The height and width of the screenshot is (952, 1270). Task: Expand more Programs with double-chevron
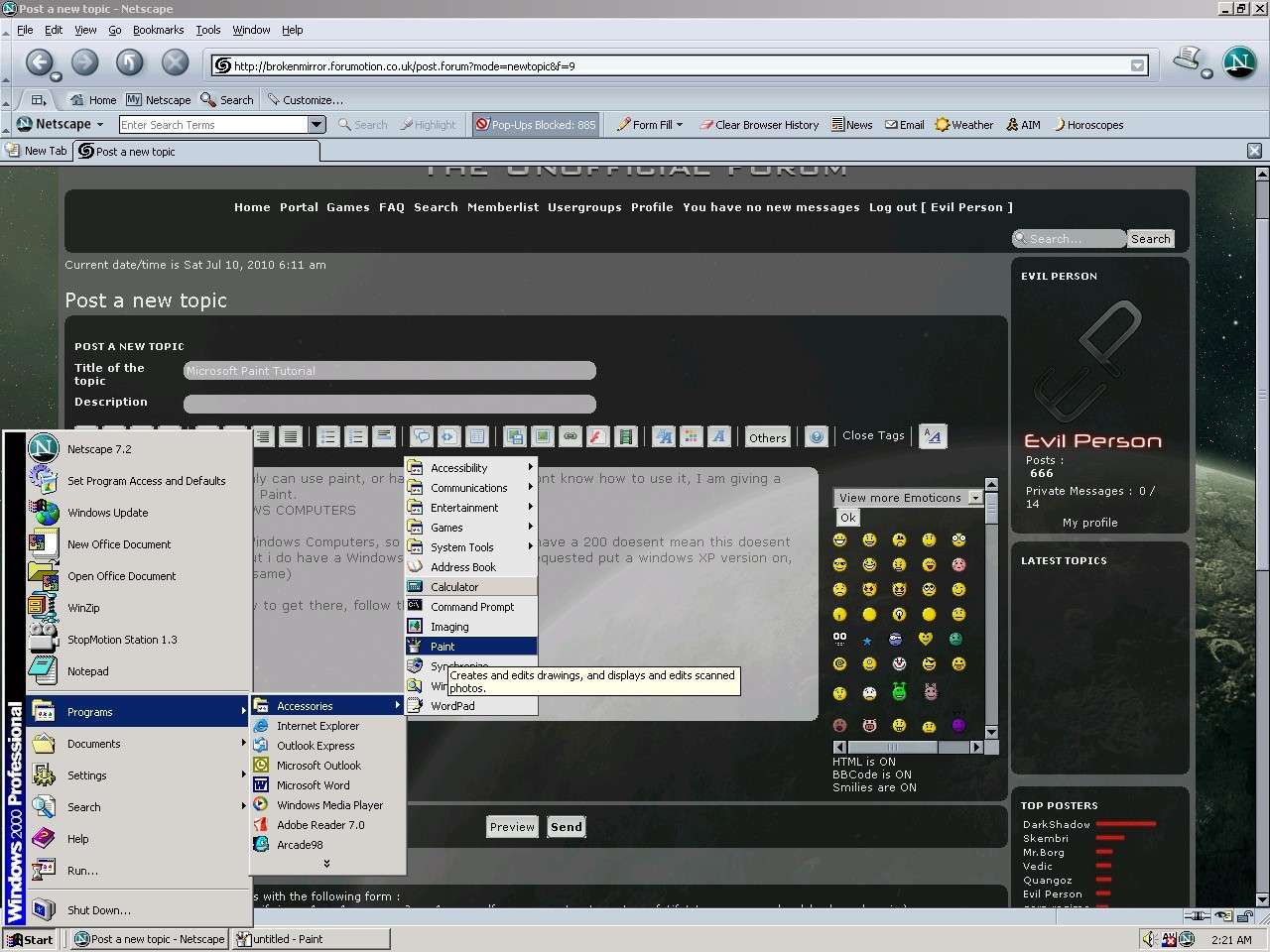pyautogui.click(x=327, y=864)
